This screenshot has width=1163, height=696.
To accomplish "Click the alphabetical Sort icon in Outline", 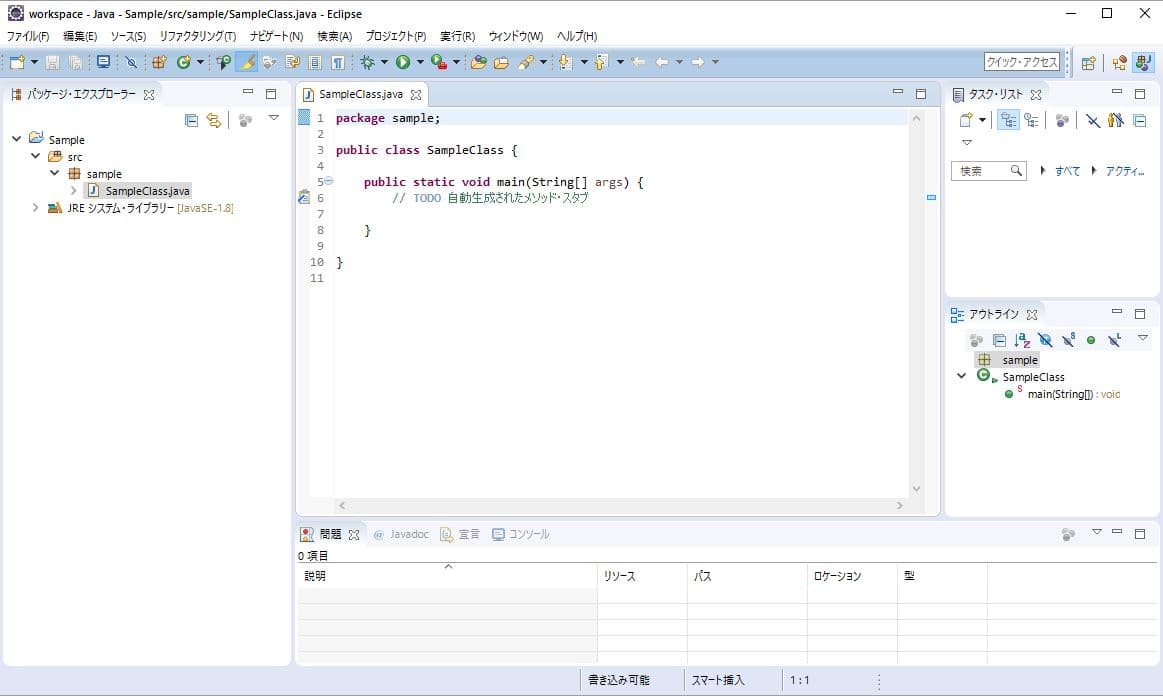I will tap(1021, 340).
